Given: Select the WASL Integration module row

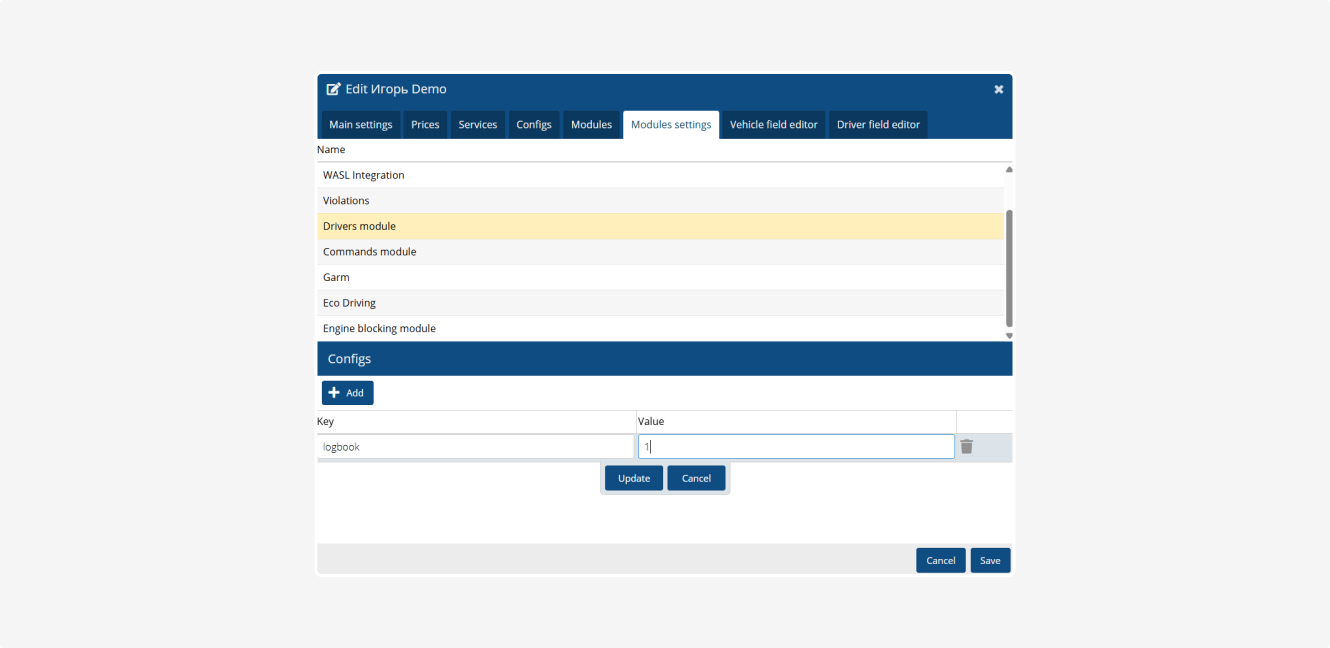Looking at the screenshot, I should tap(660, 175).
